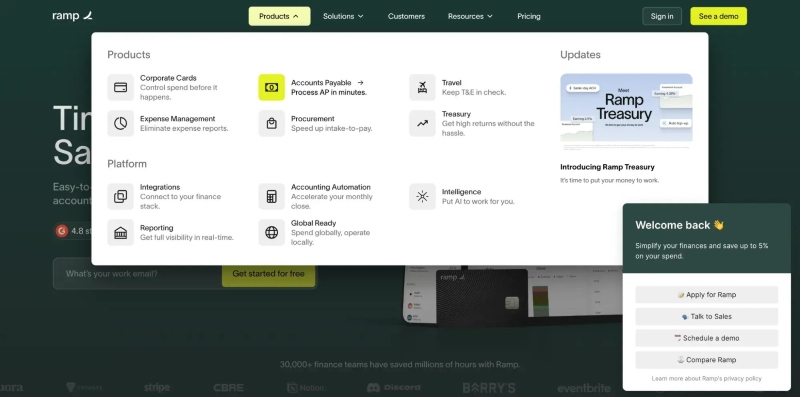The width and height of the screenshot is (800, 397).
Task: Click the Ramp card product image
Action: point(481,299)
